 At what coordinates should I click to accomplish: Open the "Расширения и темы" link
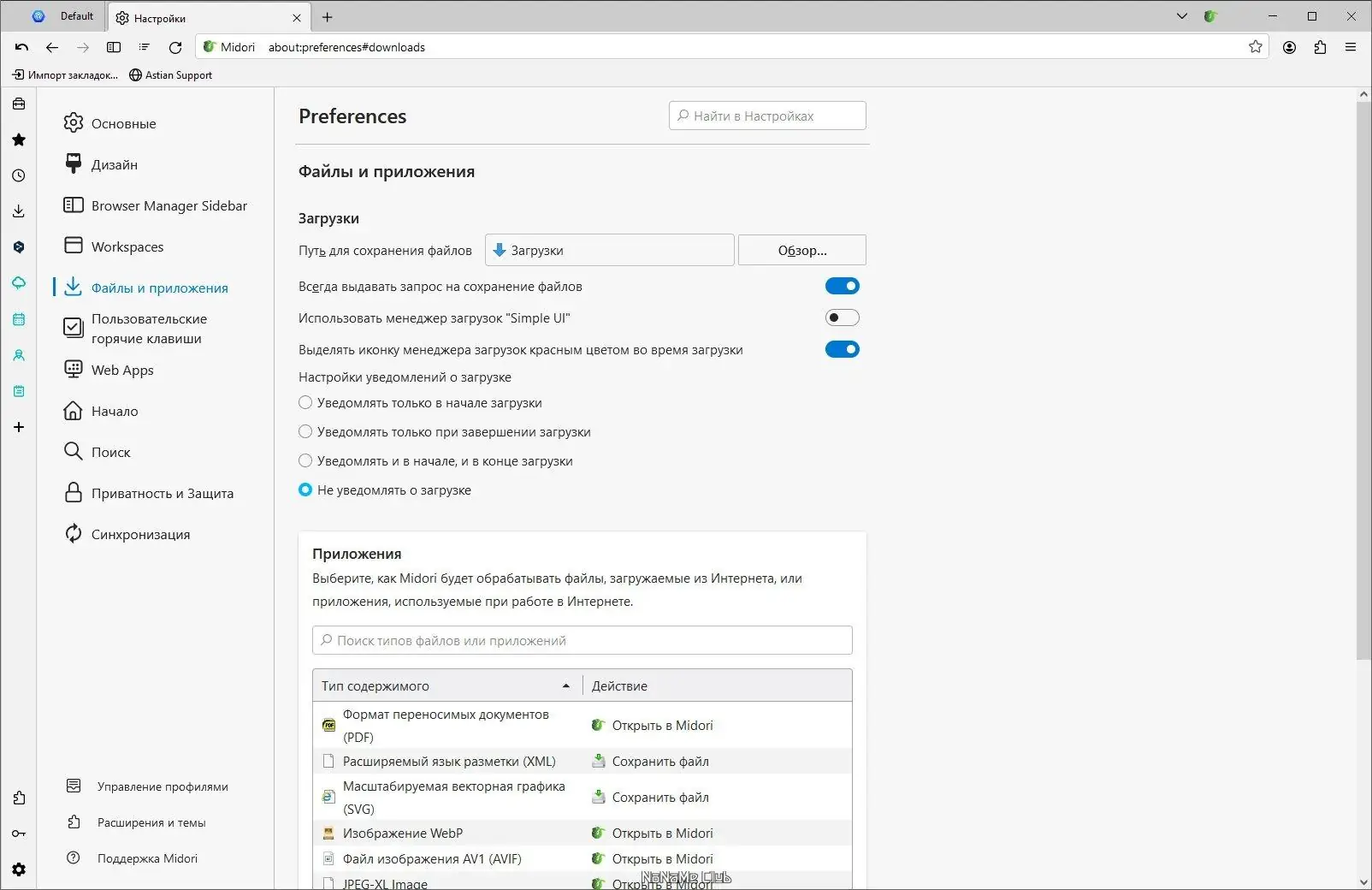pyautogui.click(x=151, y=822)
